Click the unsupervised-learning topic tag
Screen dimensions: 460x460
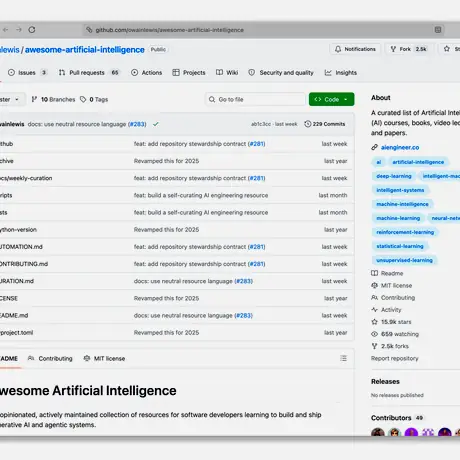[404, 260]
